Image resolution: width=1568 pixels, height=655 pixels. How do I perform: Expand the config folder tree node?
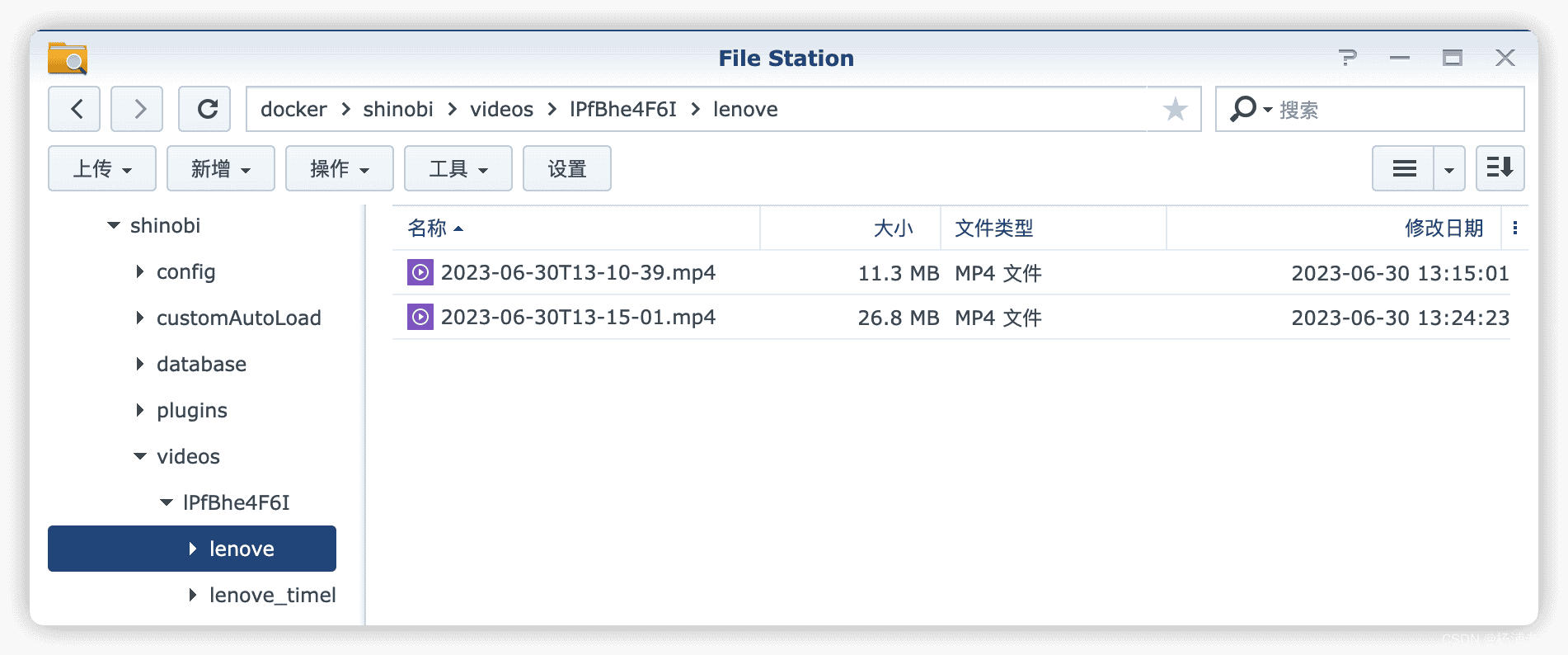click(140, 271)
